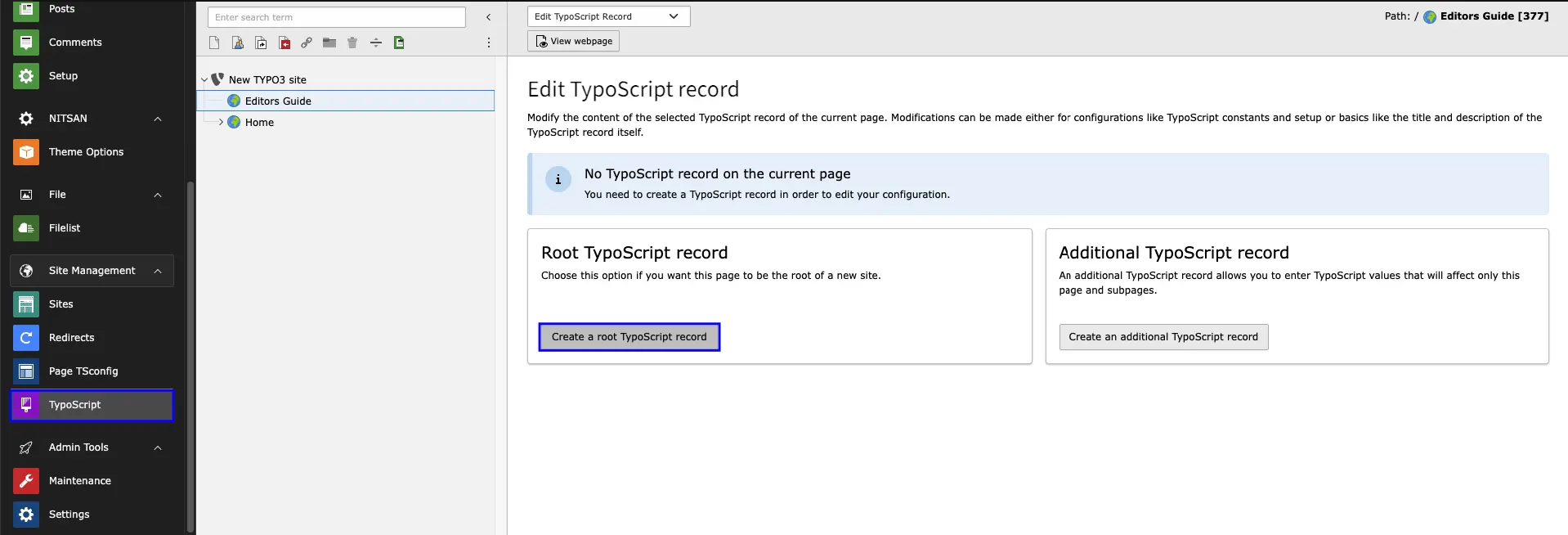The height and width of the screenshot is (535, 1568).
Task: Collapse the Admin Tools menu group
Action: tap(158, 447)
